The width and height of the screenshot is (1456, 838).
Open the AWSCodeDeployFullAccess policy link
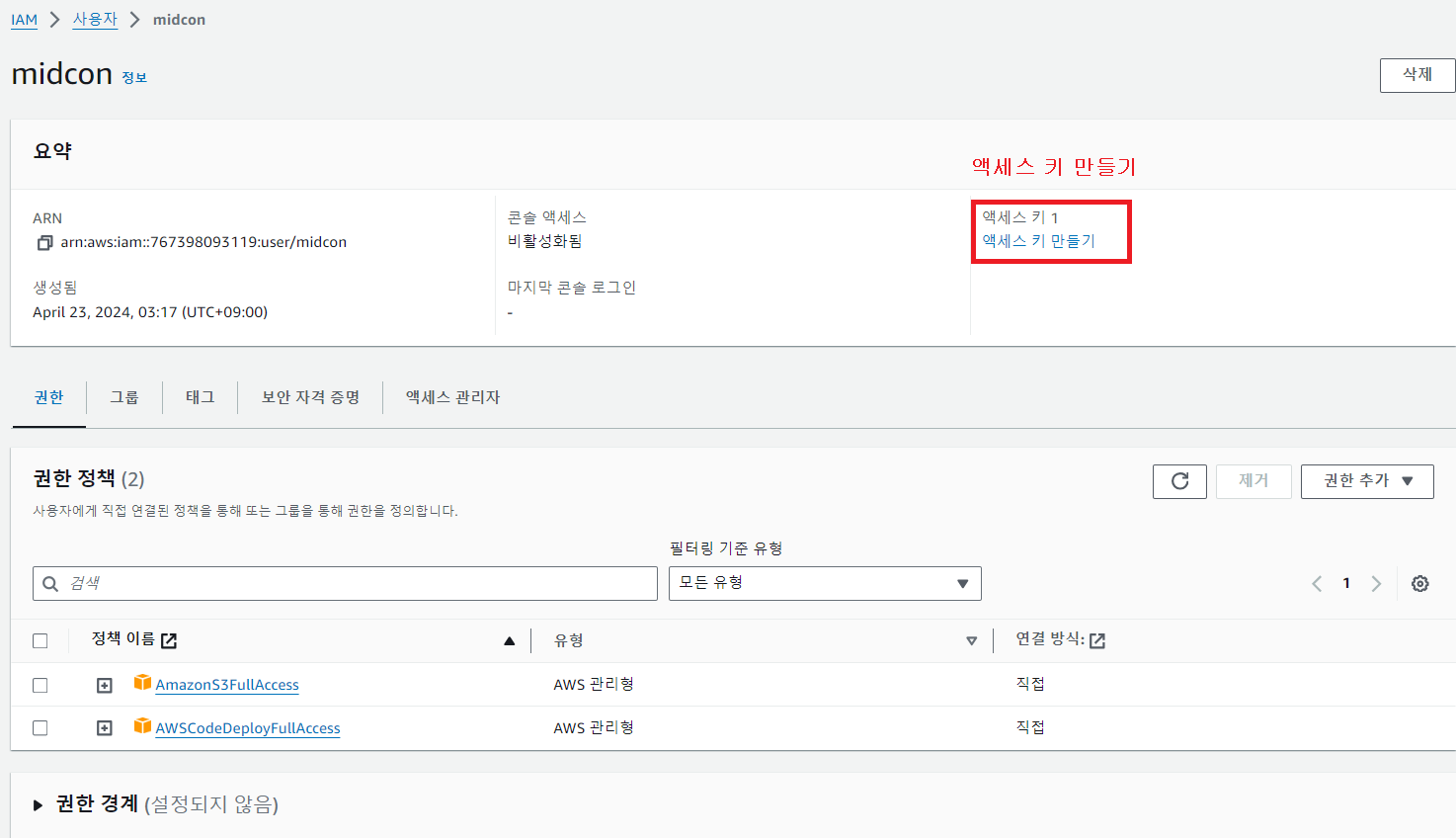248,728
